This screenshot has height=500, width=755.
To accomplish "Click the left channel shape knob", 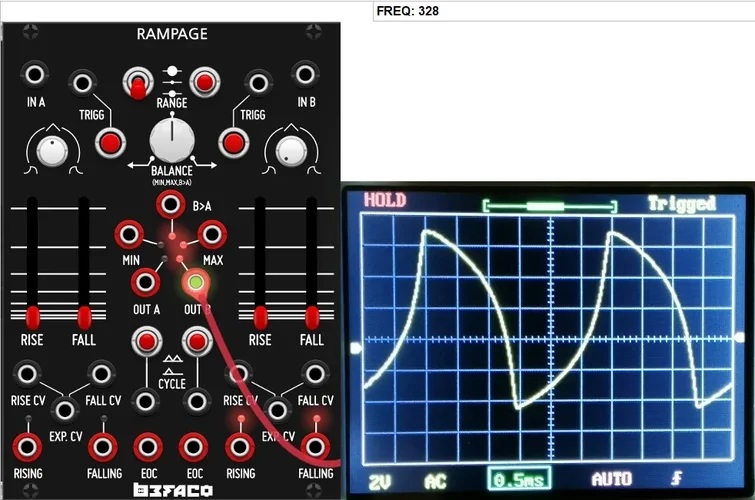I will (x=52, y=151).
